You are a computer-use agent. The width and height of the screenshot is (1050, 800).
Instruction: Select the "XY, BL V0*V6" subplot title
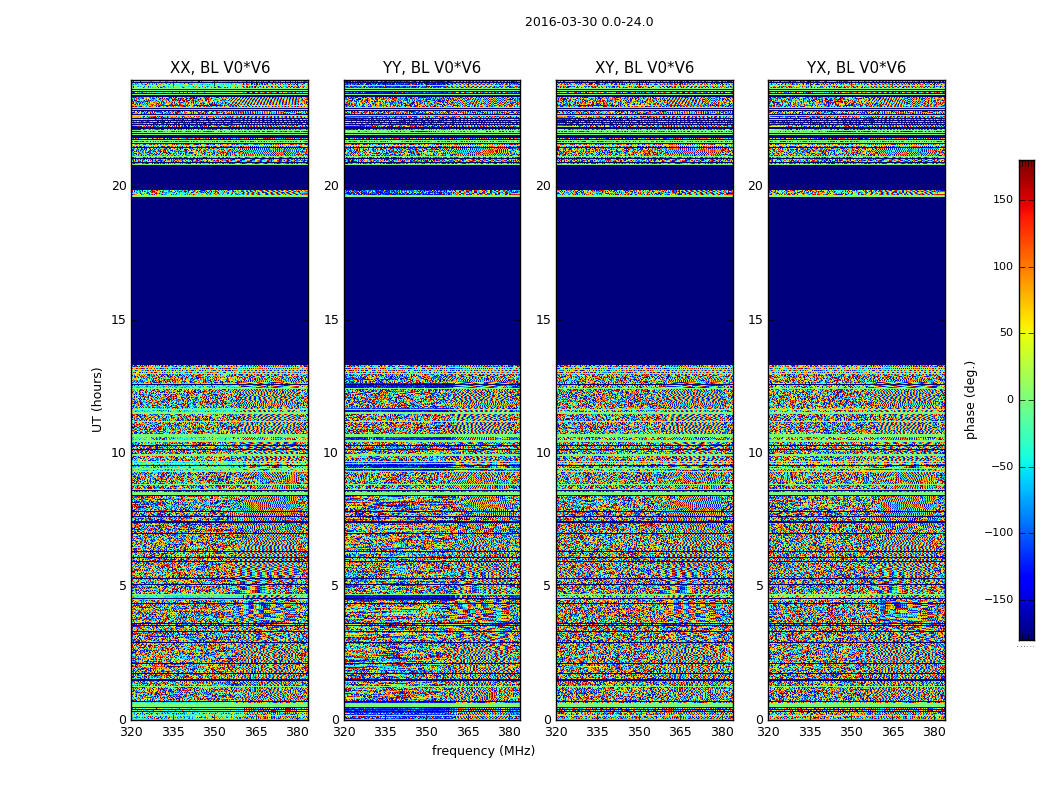644,68
